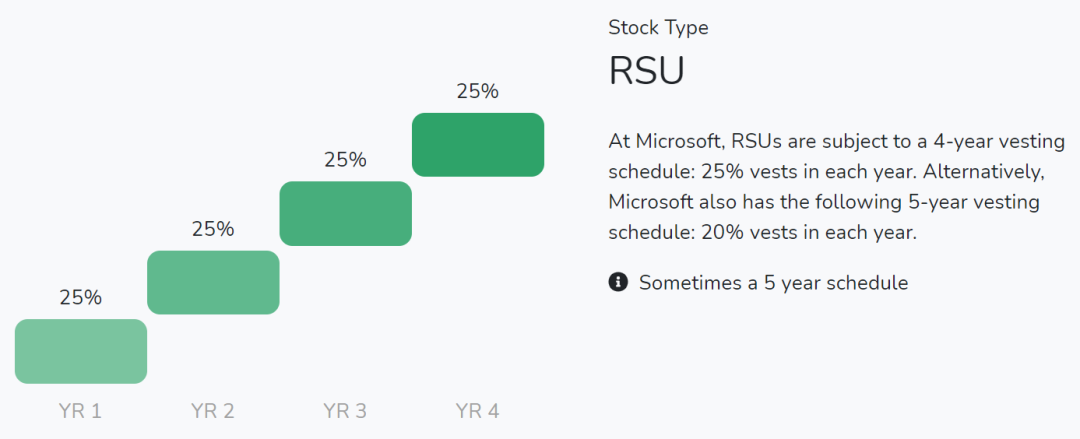1080x439 pixels.
Task: Click the 25% label above the YR 4 bar
Action: pyautogui.click(x=477, y=91)
